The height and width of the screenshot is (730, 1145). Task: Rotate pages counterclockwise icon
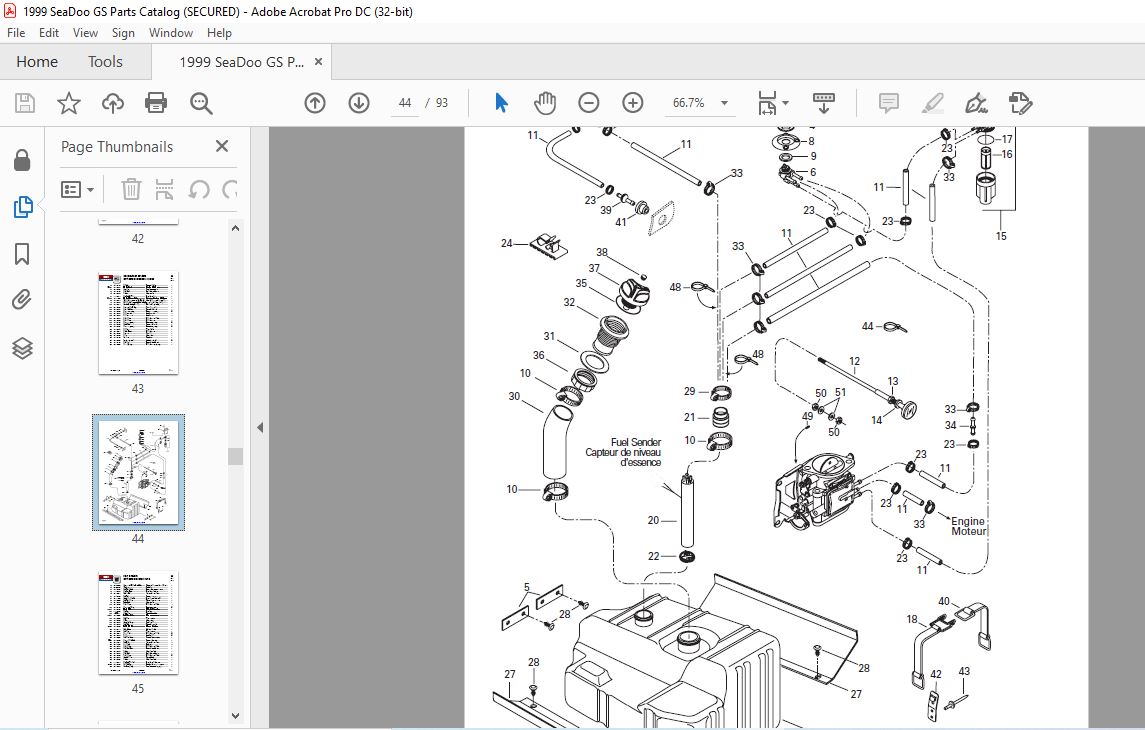click(x=199, y=190)
